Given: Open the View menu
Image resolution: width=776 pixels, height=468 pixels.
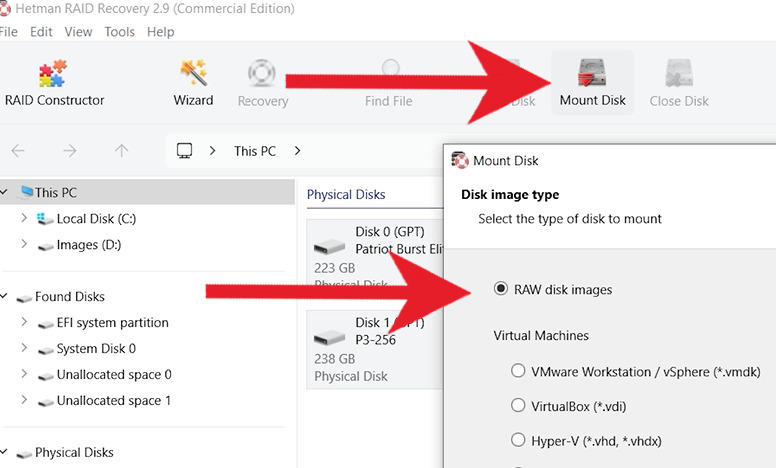Looking at the screenshot, I should pos(78,32).
